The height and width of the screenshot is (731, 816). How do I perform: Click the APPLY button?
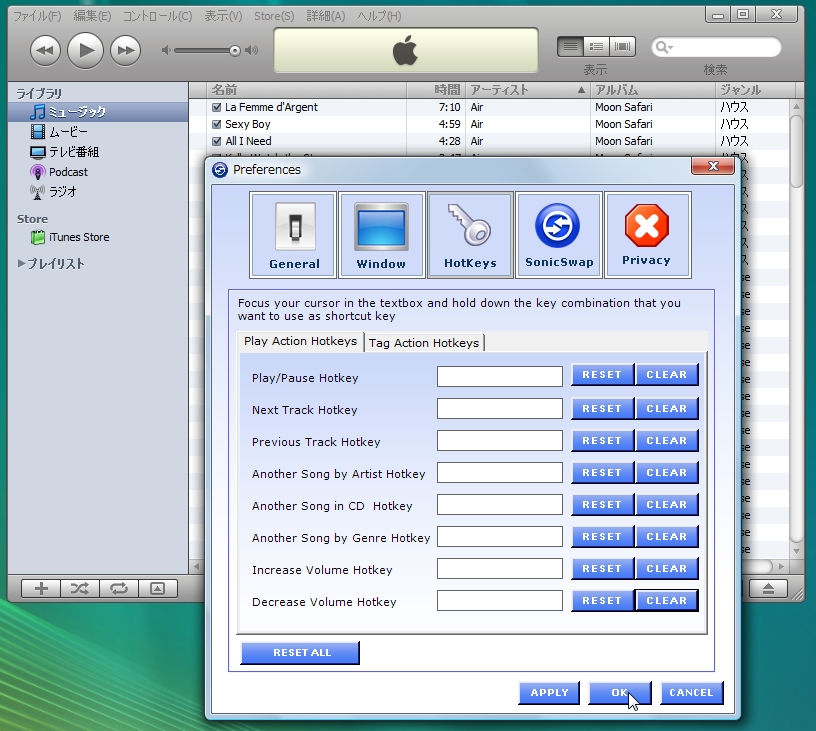coord(549,693)
